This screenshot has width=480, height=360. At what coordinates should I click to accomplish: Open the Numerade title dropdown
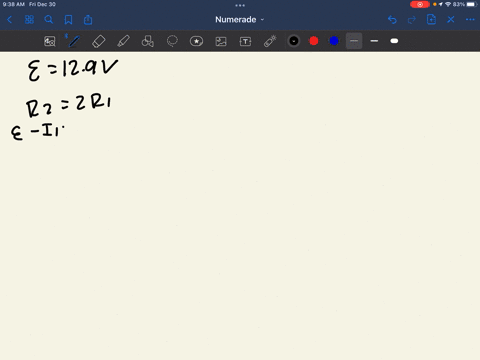239,20
